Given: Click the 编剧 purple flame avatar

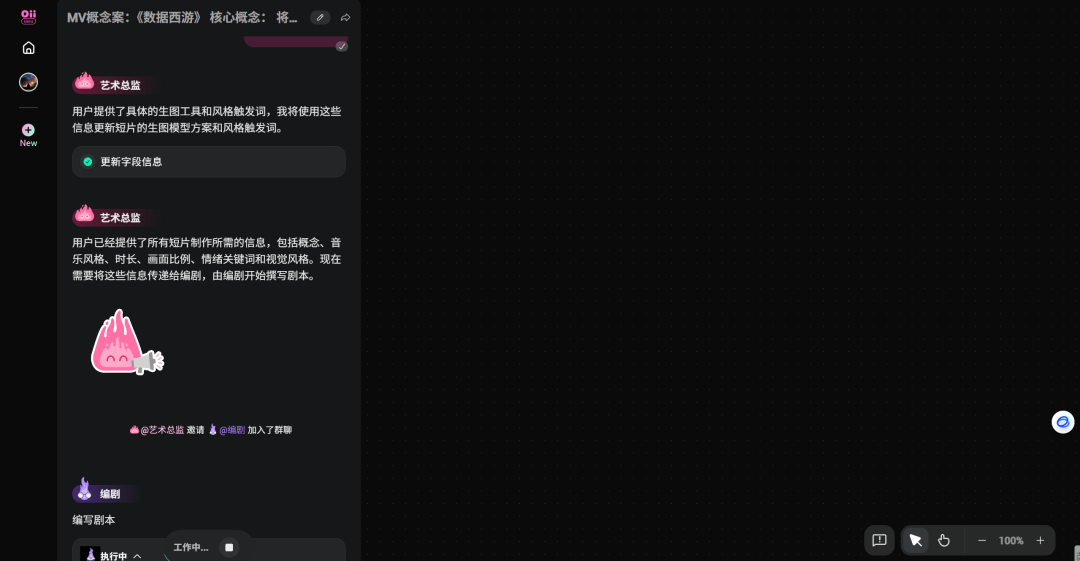Looking at the screenshot, I should click(84, 489).
